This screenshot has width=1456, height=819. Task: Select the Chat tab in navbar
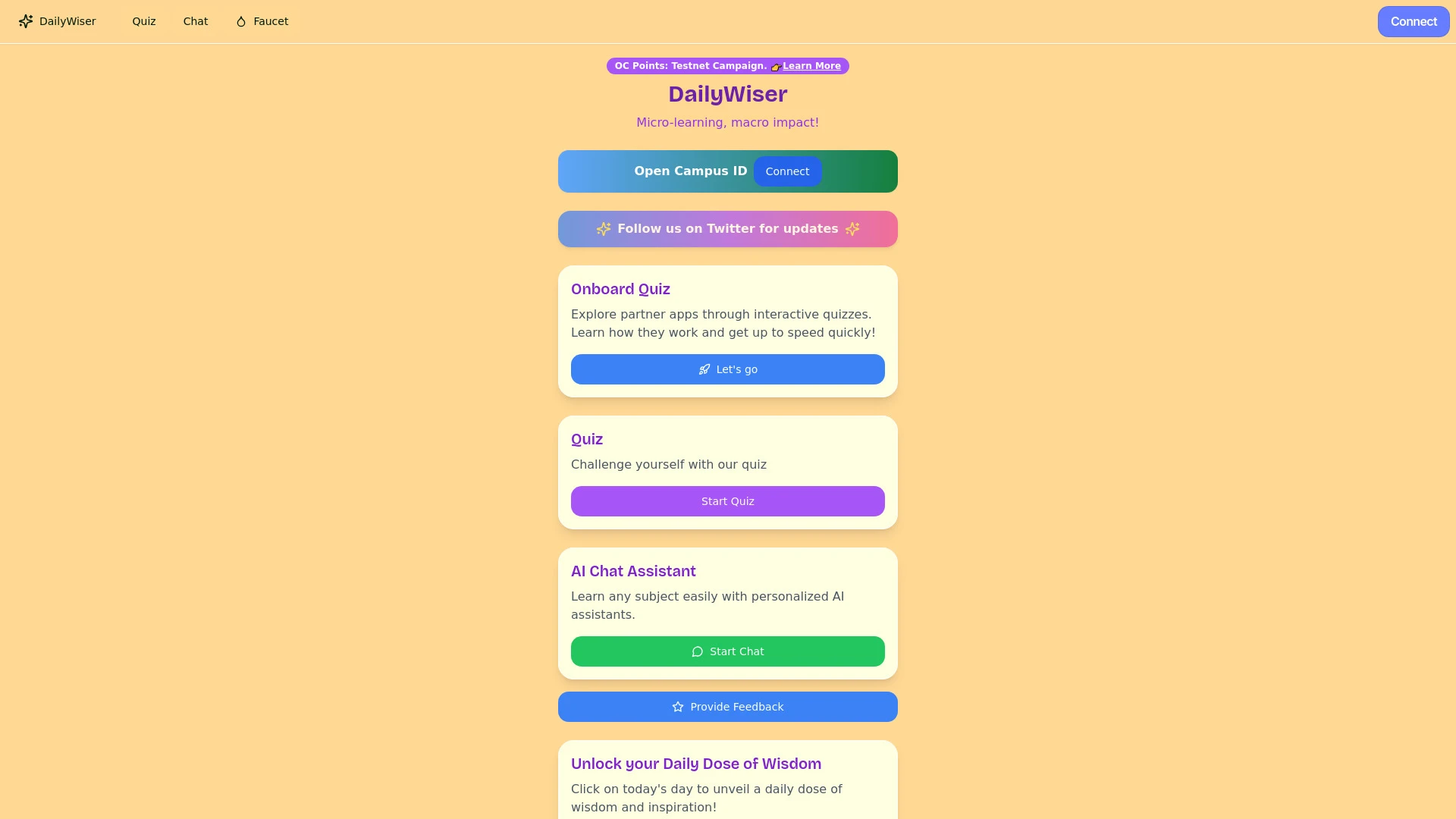tap(195, 21)
